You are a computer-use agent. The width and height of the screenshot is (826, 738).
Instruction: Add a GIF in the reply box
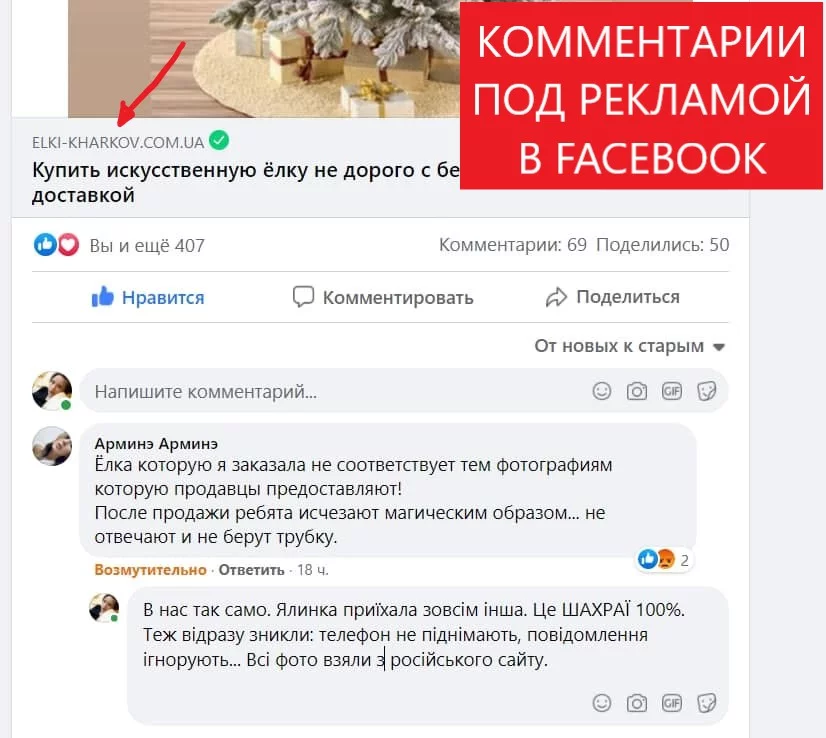tap(672, 703)
